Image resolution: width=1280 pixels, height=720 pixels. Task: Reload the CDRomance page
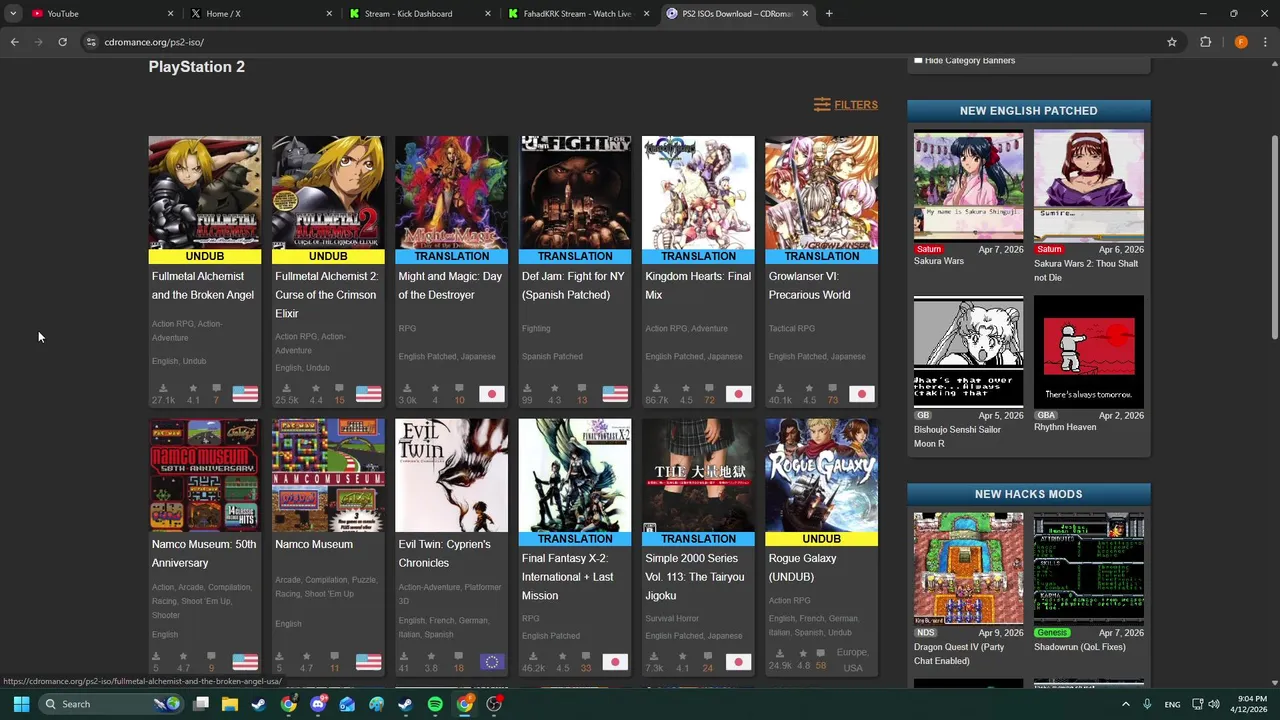(62, 42)
